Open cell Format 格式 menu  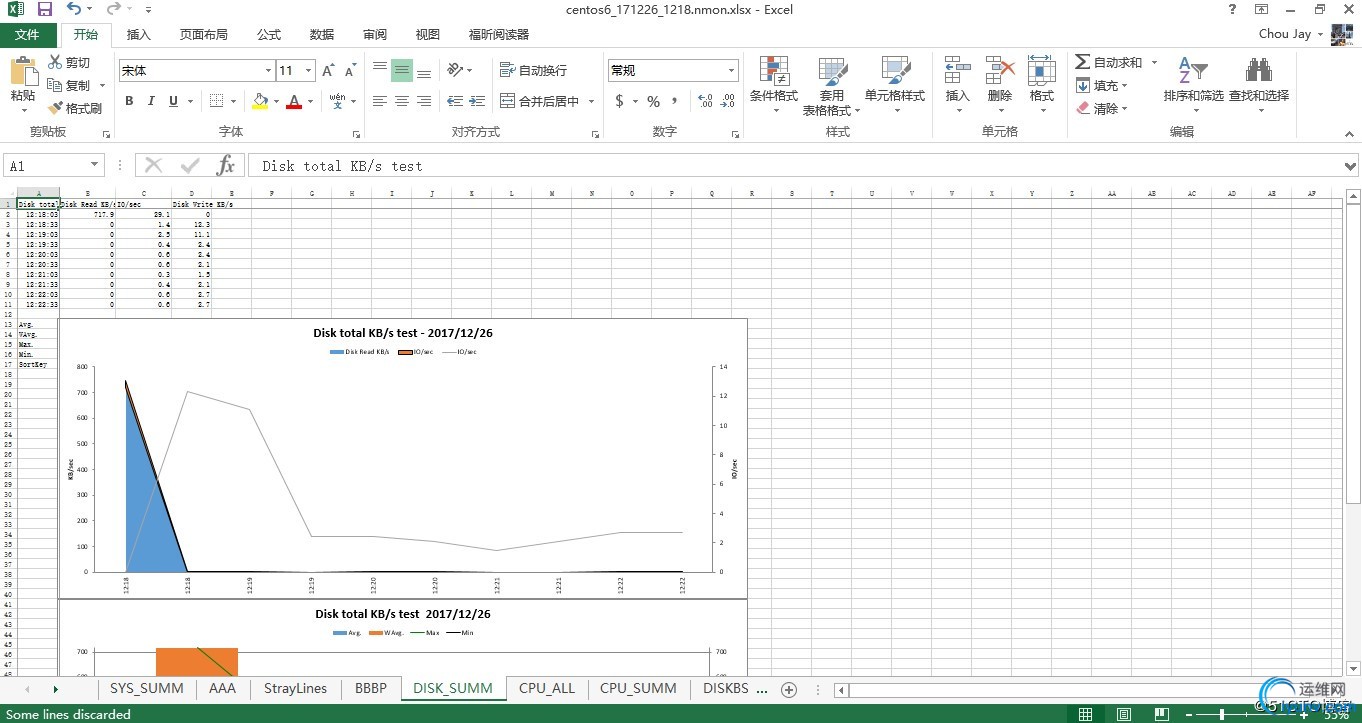(1042, 84)
